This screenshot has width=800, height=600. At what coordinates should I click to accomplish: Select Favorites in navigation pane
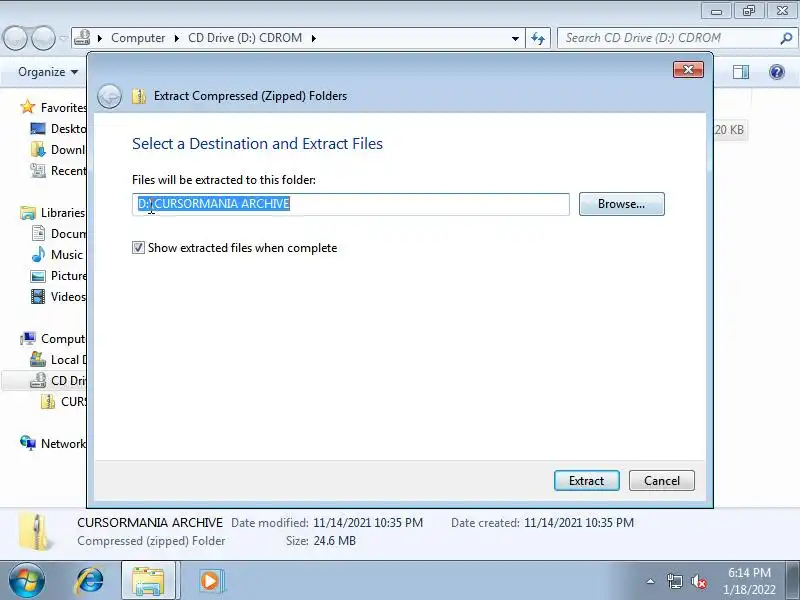pos(63,108)
